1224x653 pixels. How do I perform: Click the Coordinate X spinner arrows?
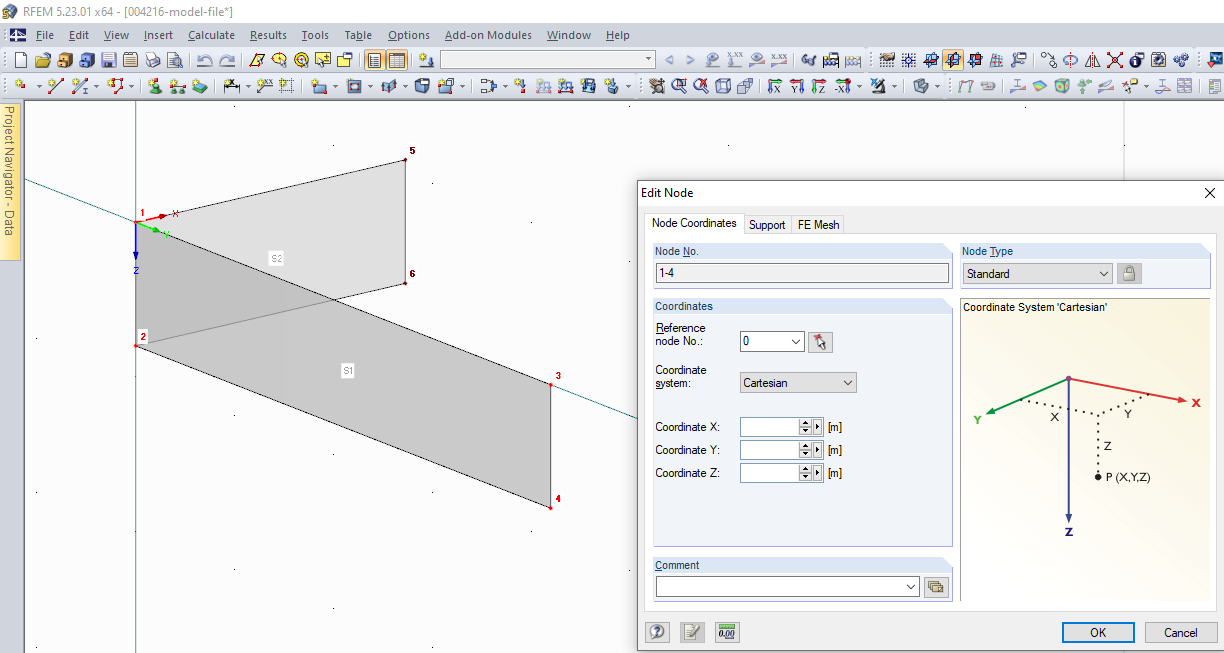pyautogui.click(x=805, y=427)
